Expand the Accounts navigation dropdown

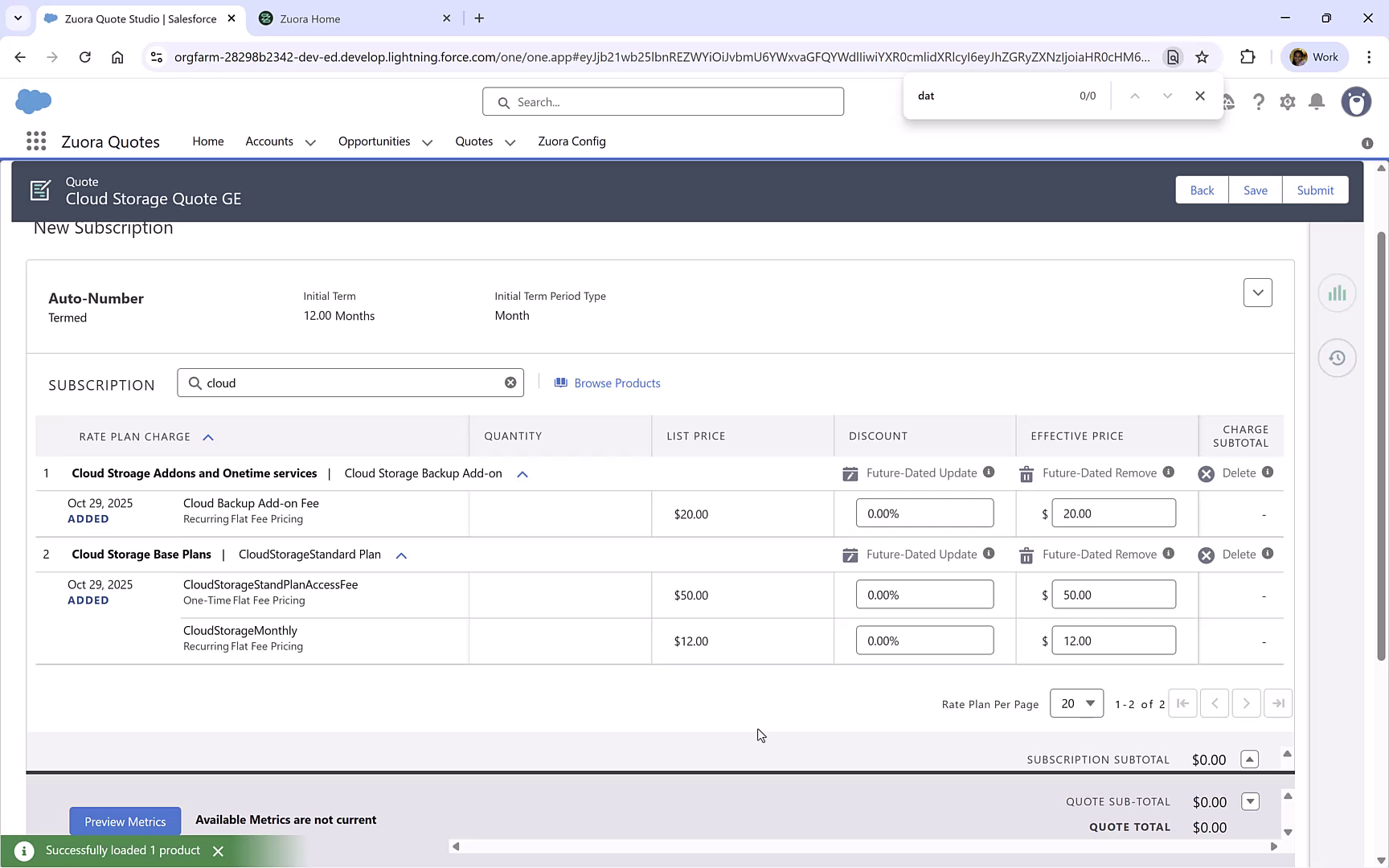(309, 141)
